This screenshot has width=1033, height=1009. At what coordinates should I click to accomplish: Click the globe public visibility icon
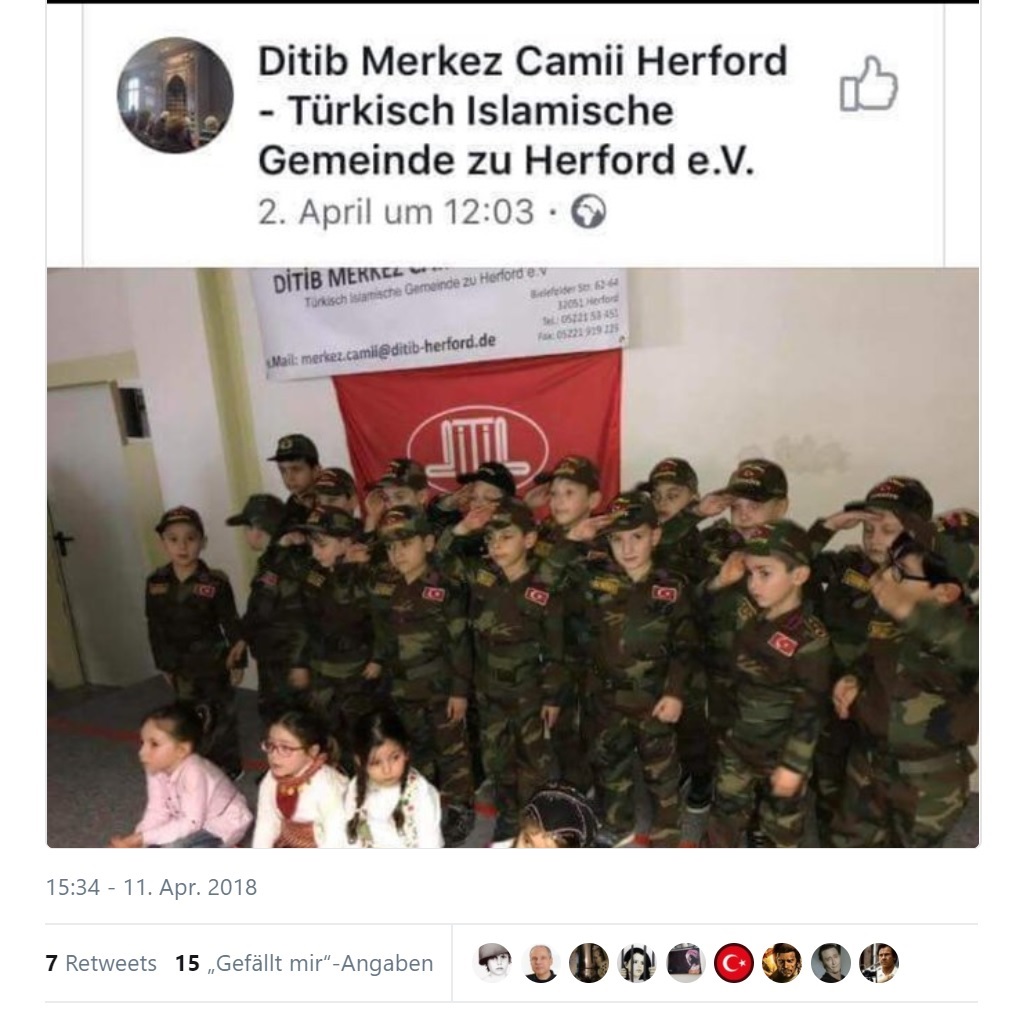coord(588,212)
